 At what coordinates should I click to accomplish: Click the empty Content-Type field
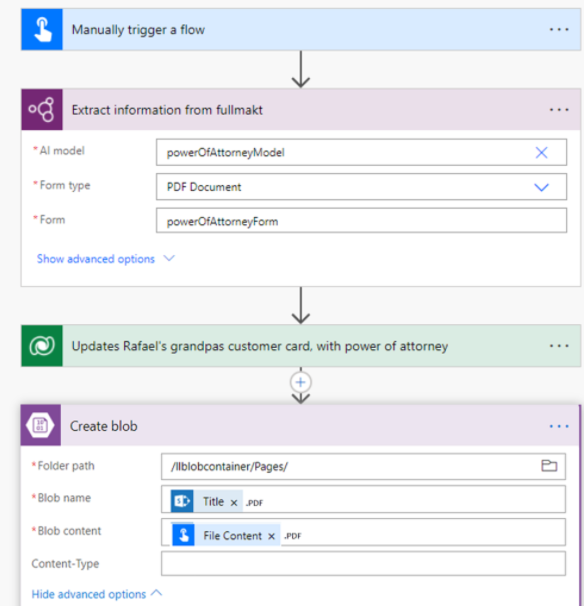coord(363,563)
